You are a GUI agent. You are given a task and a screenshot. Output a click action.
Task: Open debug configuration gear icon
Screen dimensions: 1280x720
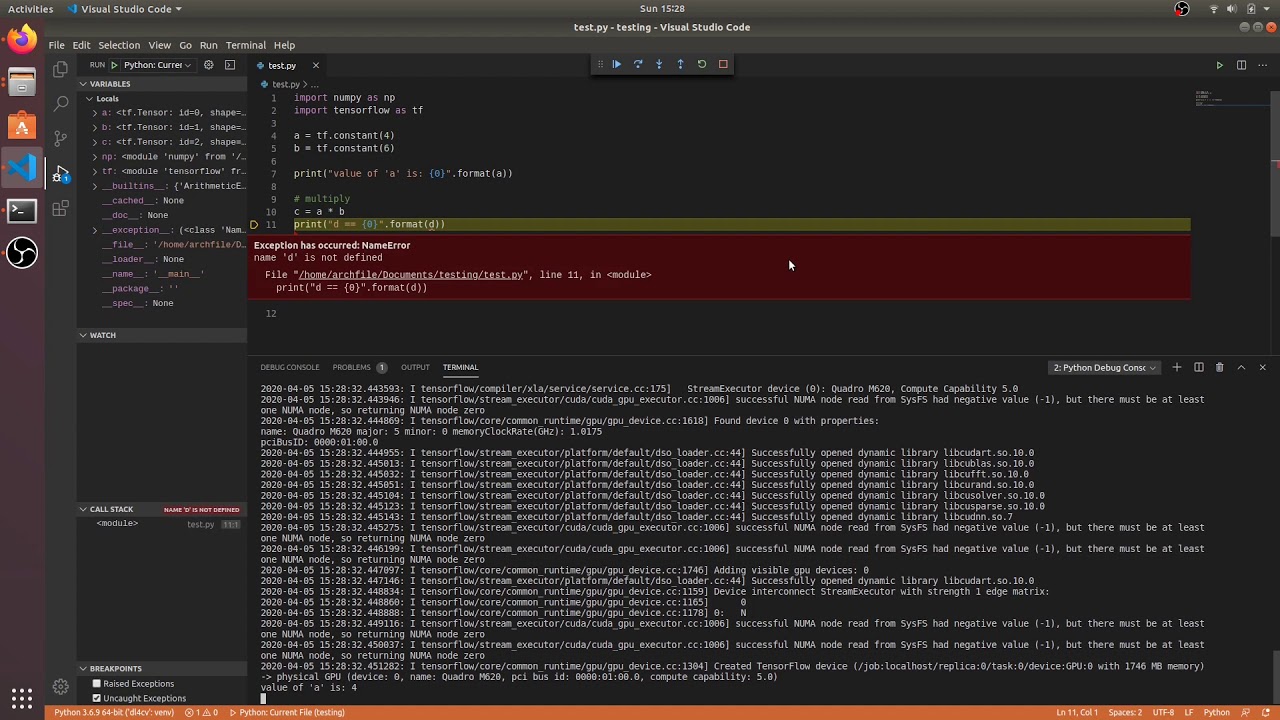pyautogui.click(x=208, y=65)
